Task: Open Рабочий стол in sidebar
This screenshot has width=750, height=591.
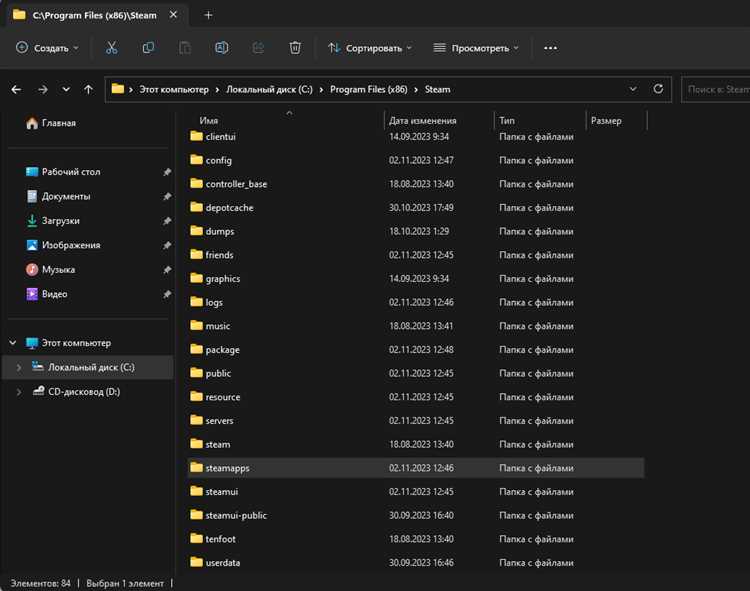Action: coord(63,172)
